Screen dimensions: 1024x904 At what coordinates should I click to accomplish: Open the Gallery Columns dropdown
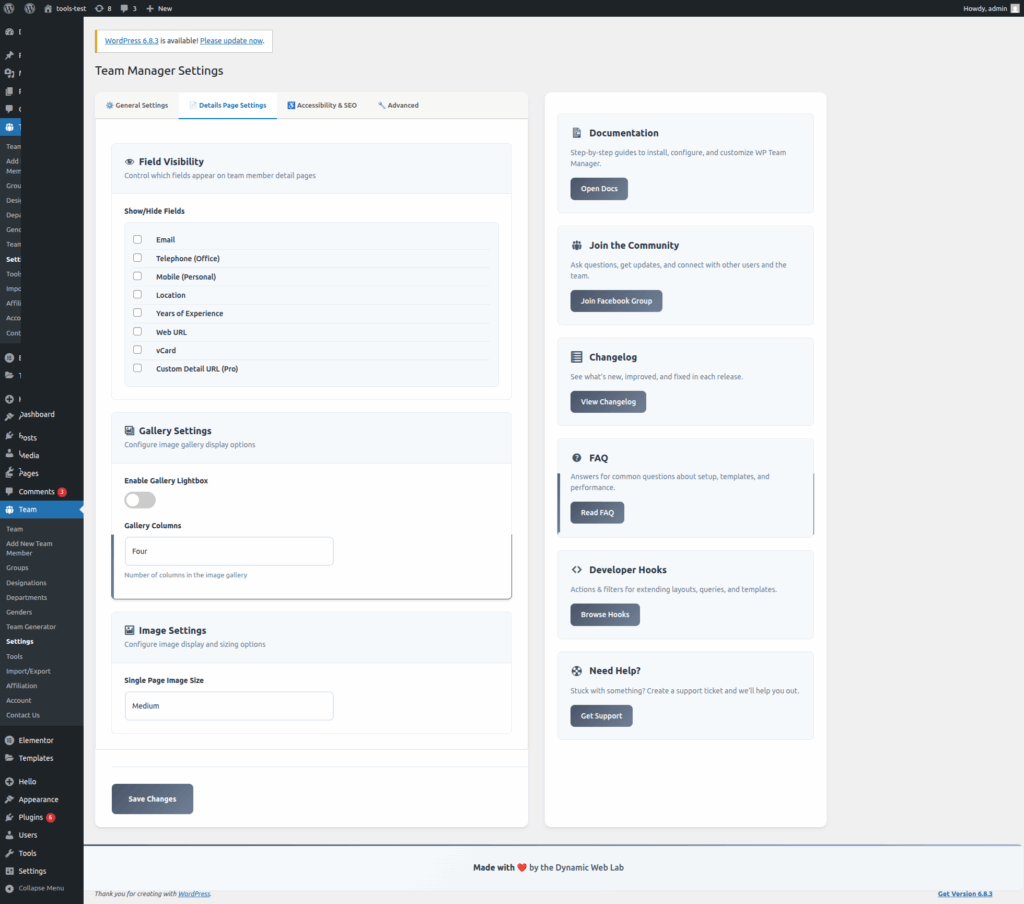(228, 551)
